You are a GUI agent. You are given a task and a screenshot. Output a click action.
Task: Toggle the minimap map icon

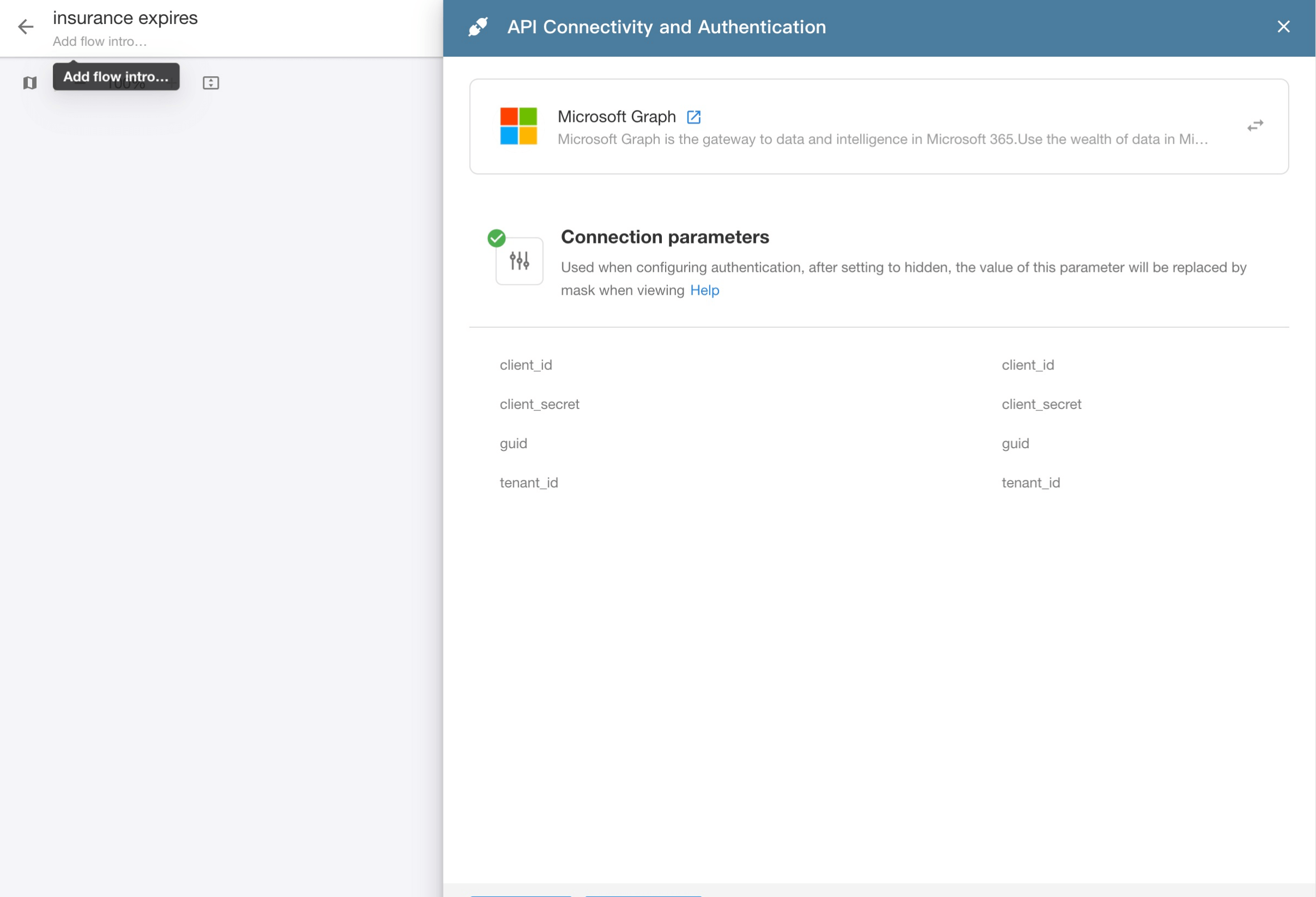pos(30,83)
